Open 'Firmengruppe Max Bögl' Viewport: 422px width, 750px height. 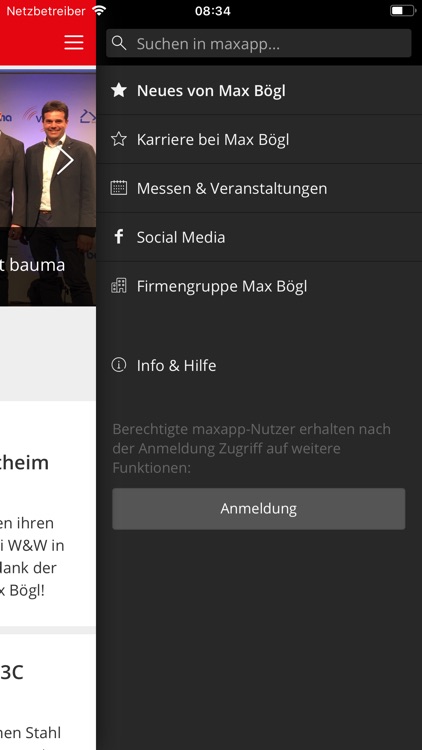pyautogui.click(x=259, y=286)
